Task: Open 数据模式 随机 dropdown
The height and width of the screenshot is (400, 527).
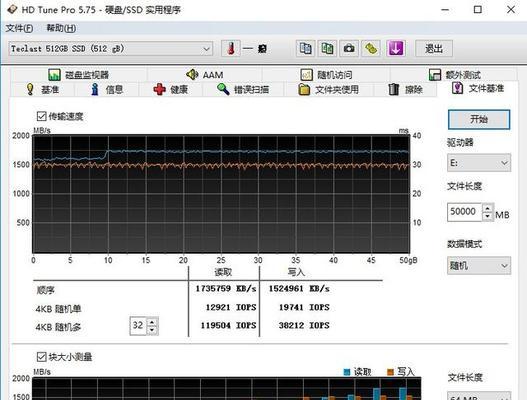Action: coord(479,266)
